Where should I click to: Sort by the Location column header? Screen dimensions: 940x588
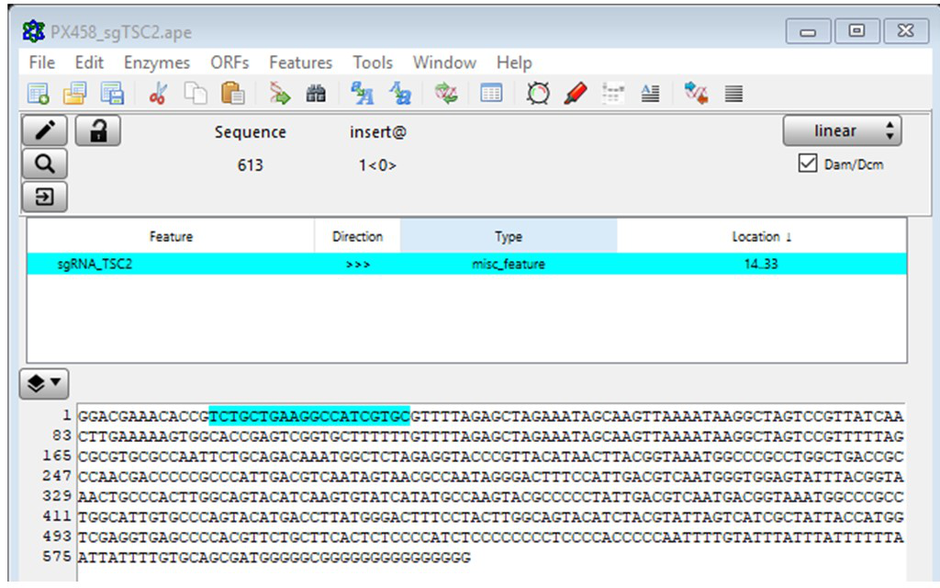tap(761, 237)
